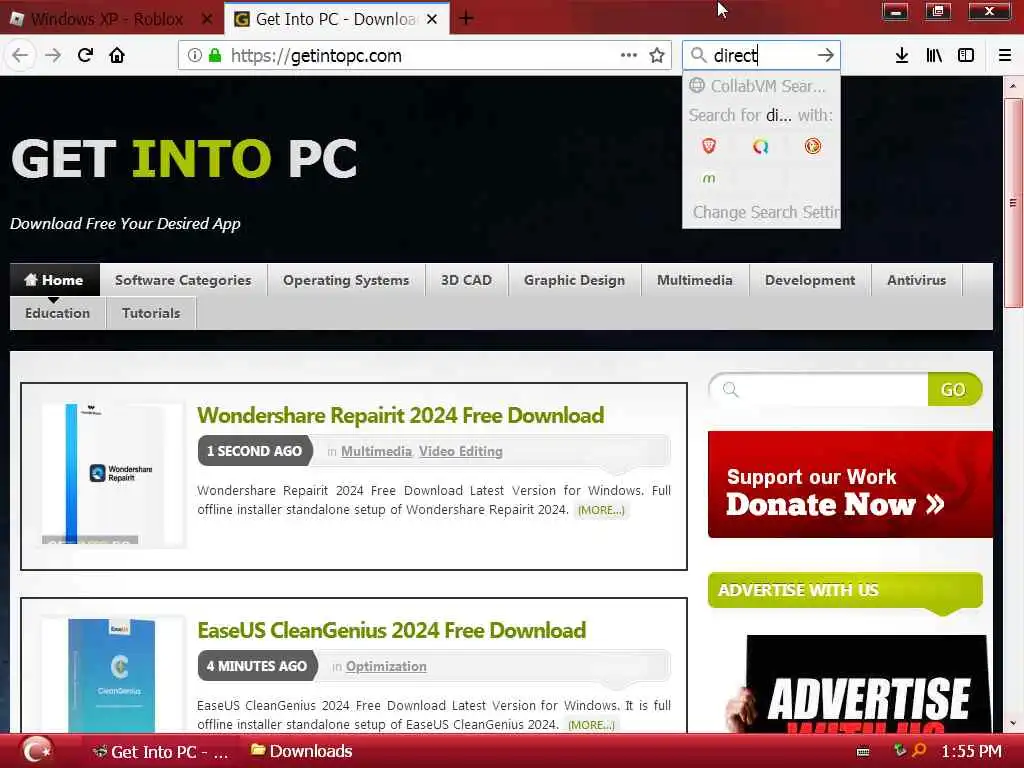Select the Get Into PC browser tab
Viewport: 1024px width, 768px height.
coord(336,19)
